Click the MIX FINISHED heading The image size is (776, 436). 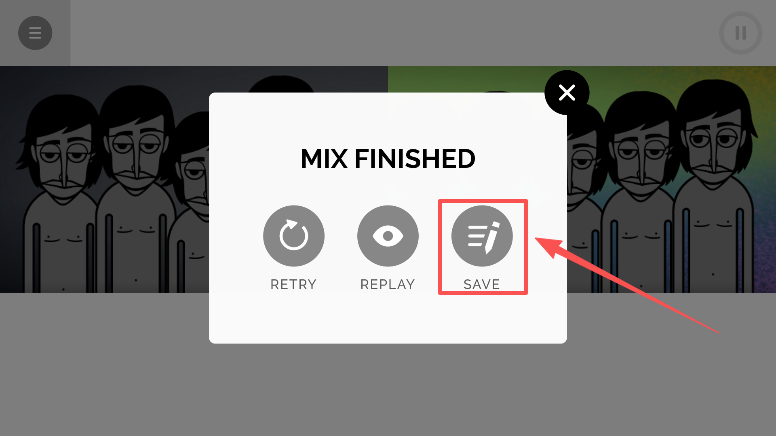[x=388, y=159]
